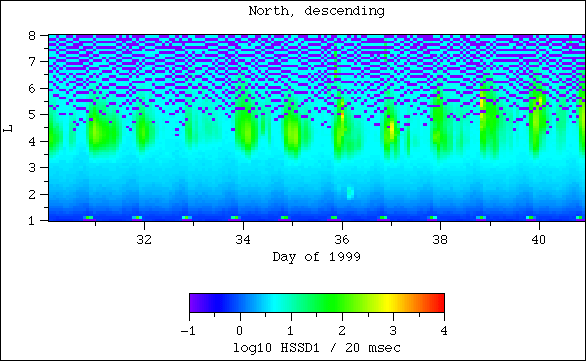The width and height of the screenshot is (586, 361).
Task: Click the x-axis tick label "34"
Action: pyautogui.click(x=243, y=240)
